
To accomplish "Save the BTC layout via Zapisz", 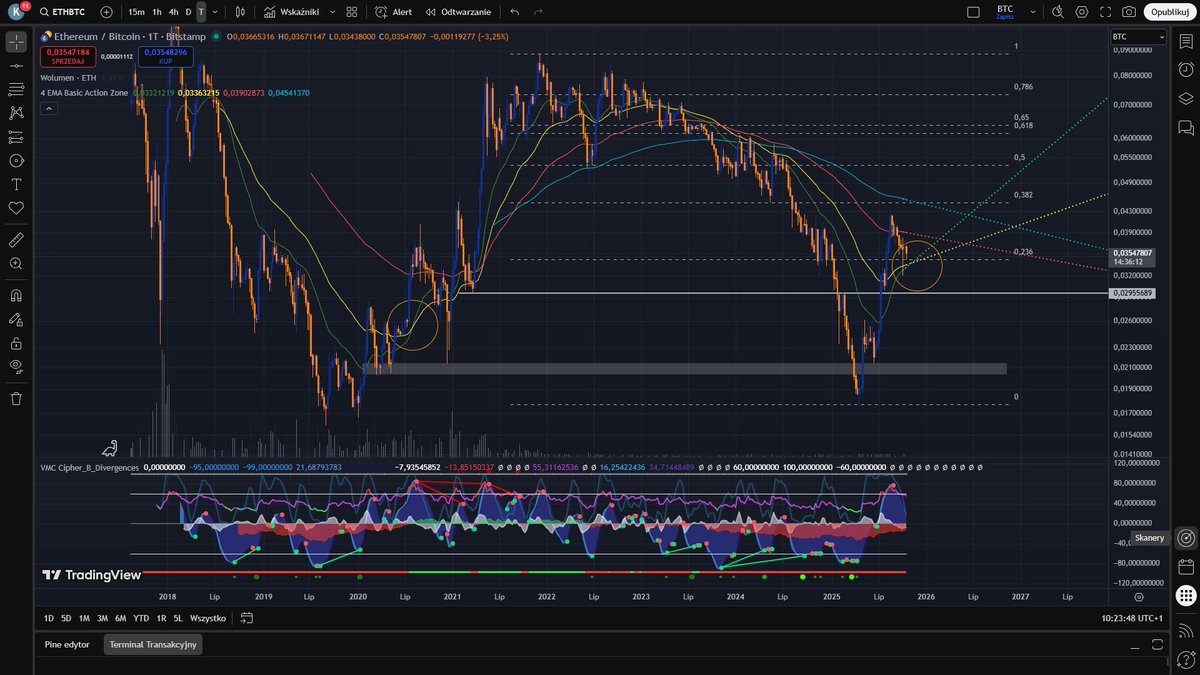I will coord(1005,12).
